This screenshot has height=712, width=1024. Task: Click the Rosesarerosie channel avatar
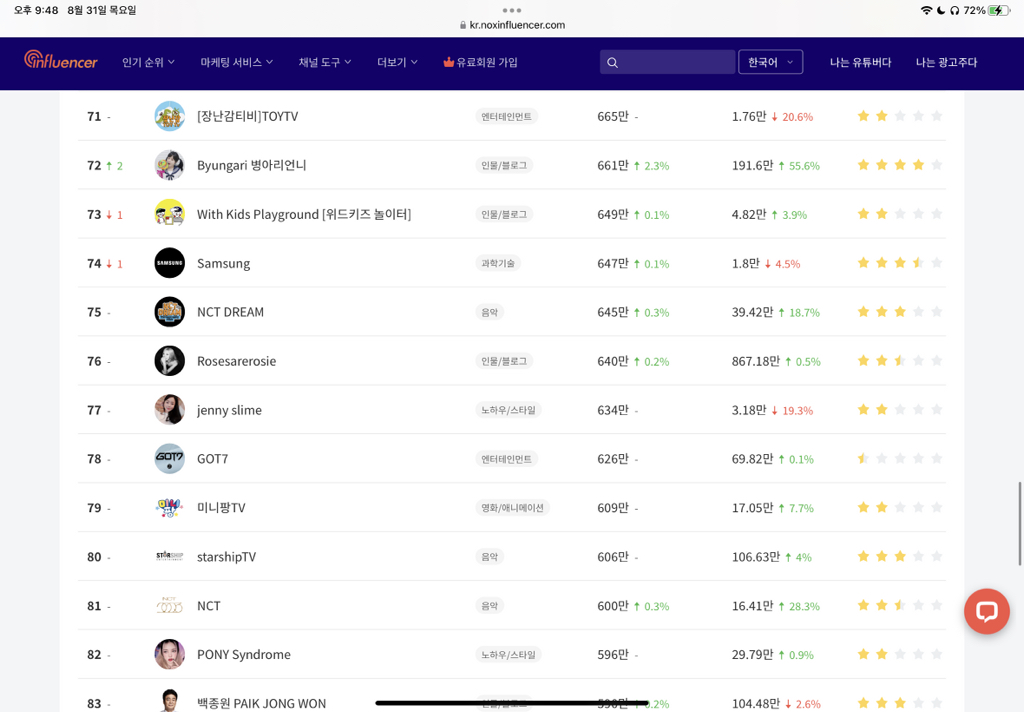tap(170, 361)
